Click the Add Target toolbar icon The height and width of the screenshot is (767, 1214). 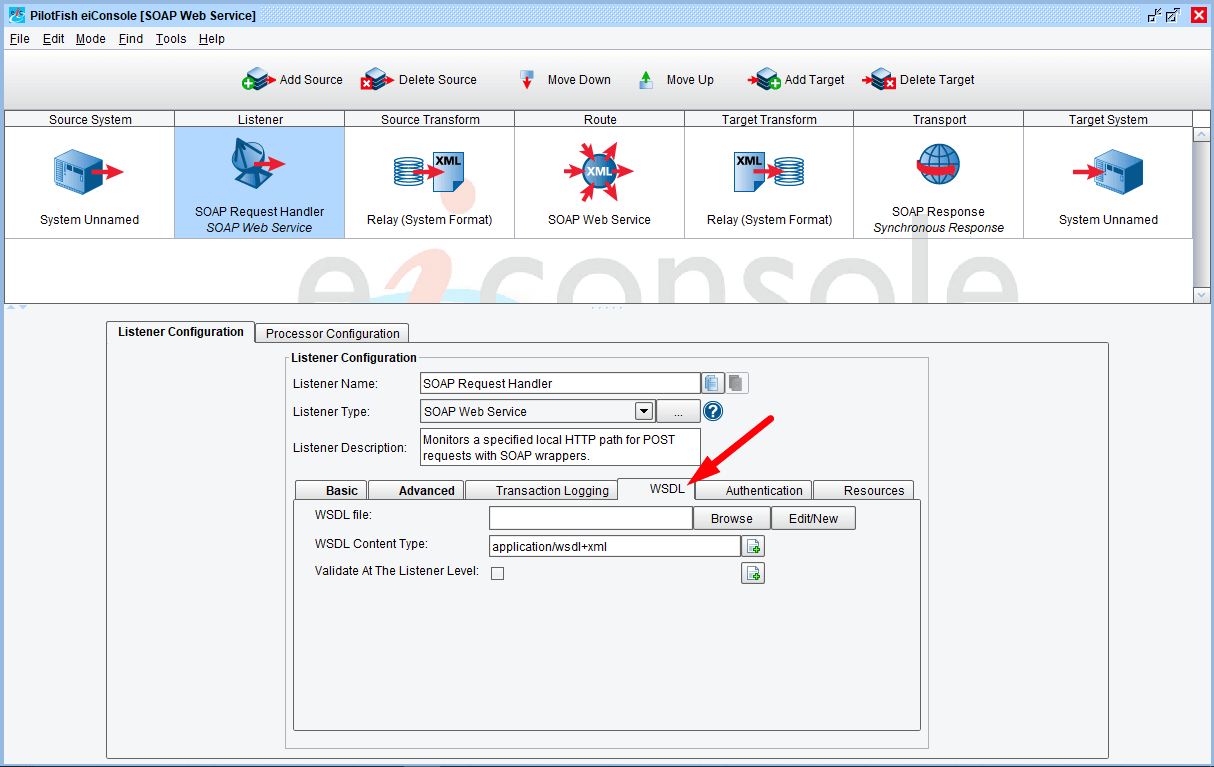coord(765,80)
